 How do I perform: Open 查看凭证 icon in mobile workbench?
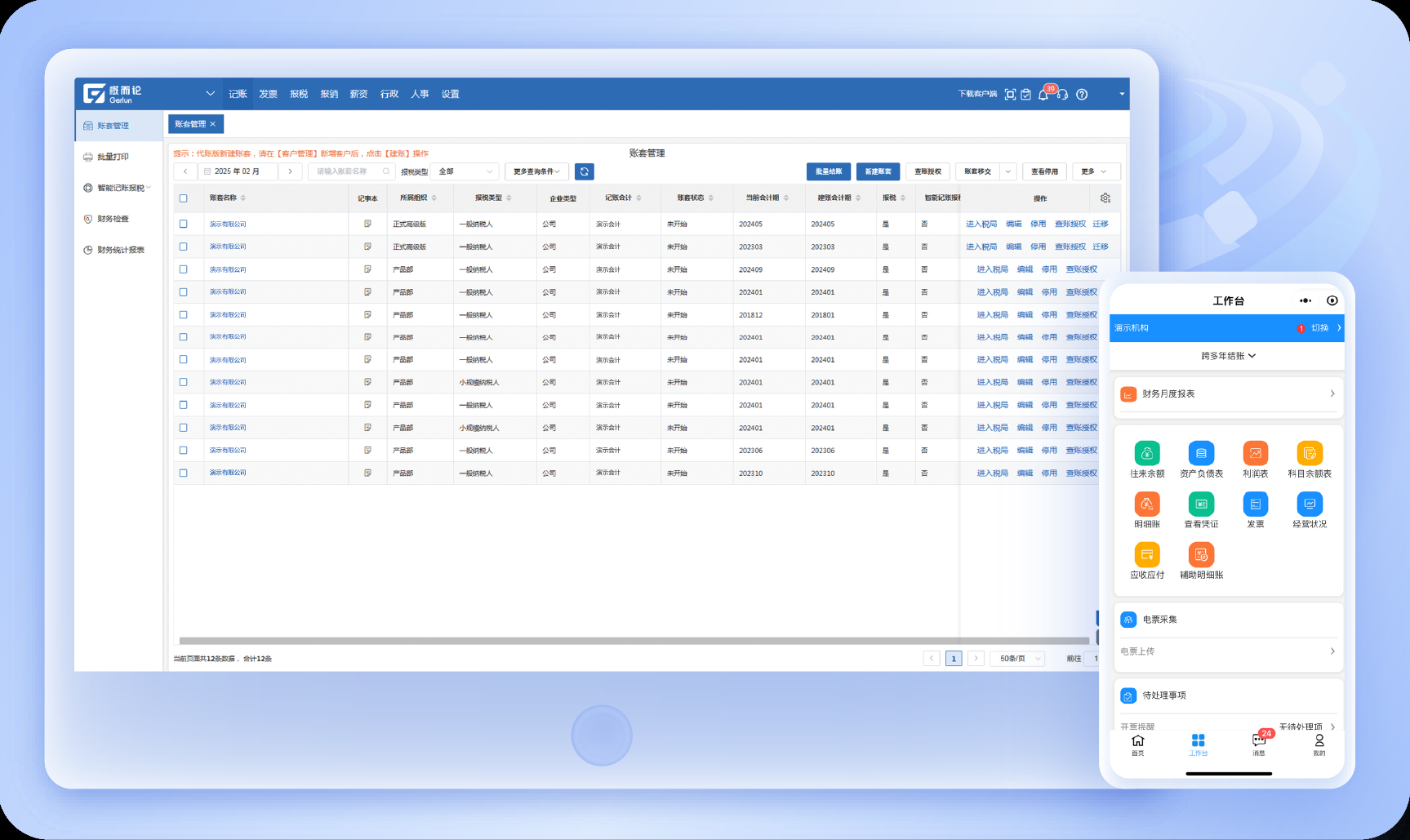tap(1201, 504)
